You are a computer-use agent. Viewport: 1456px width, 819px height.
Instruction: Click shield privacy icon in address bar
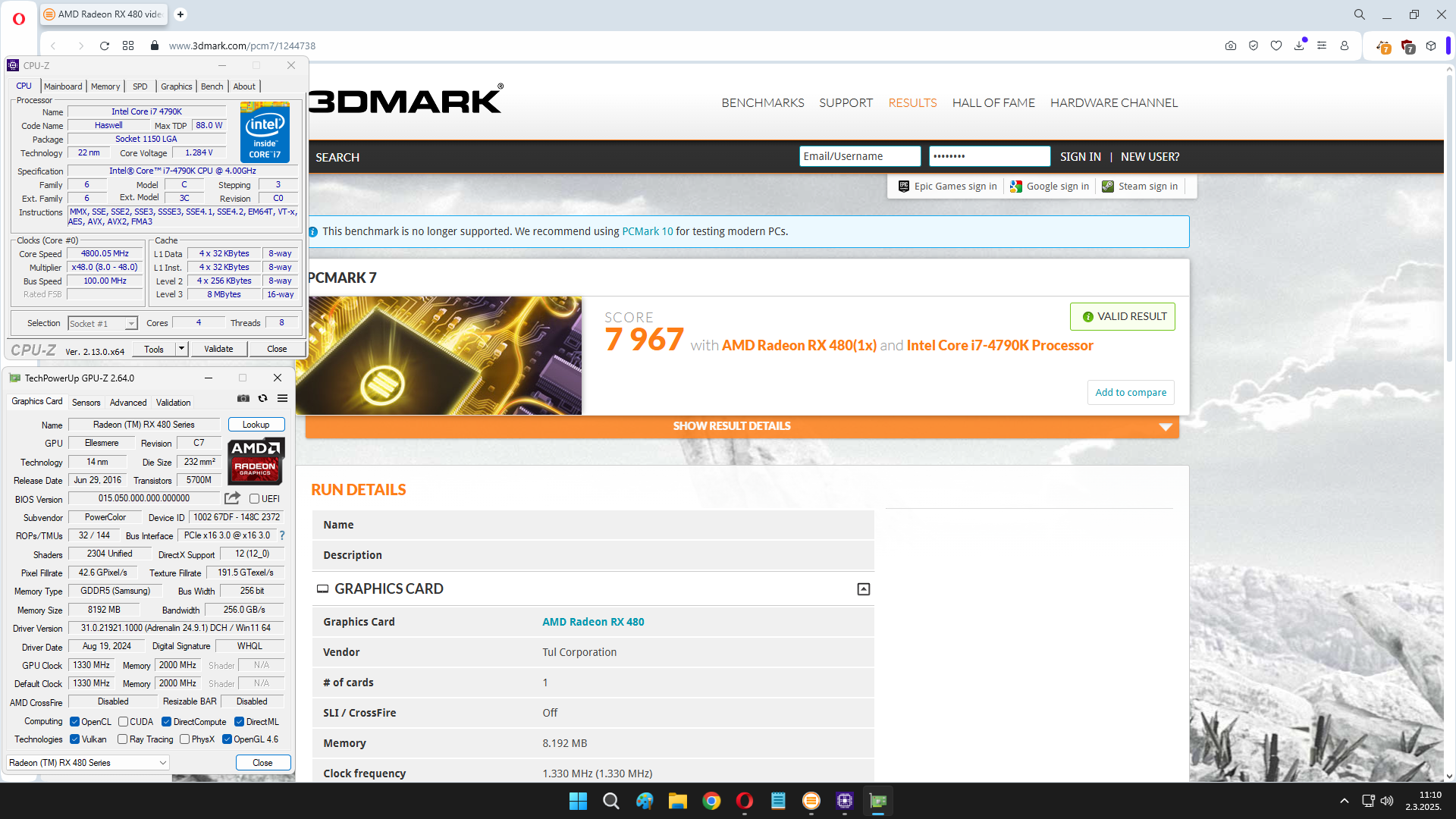click(x=1254, y=45)
